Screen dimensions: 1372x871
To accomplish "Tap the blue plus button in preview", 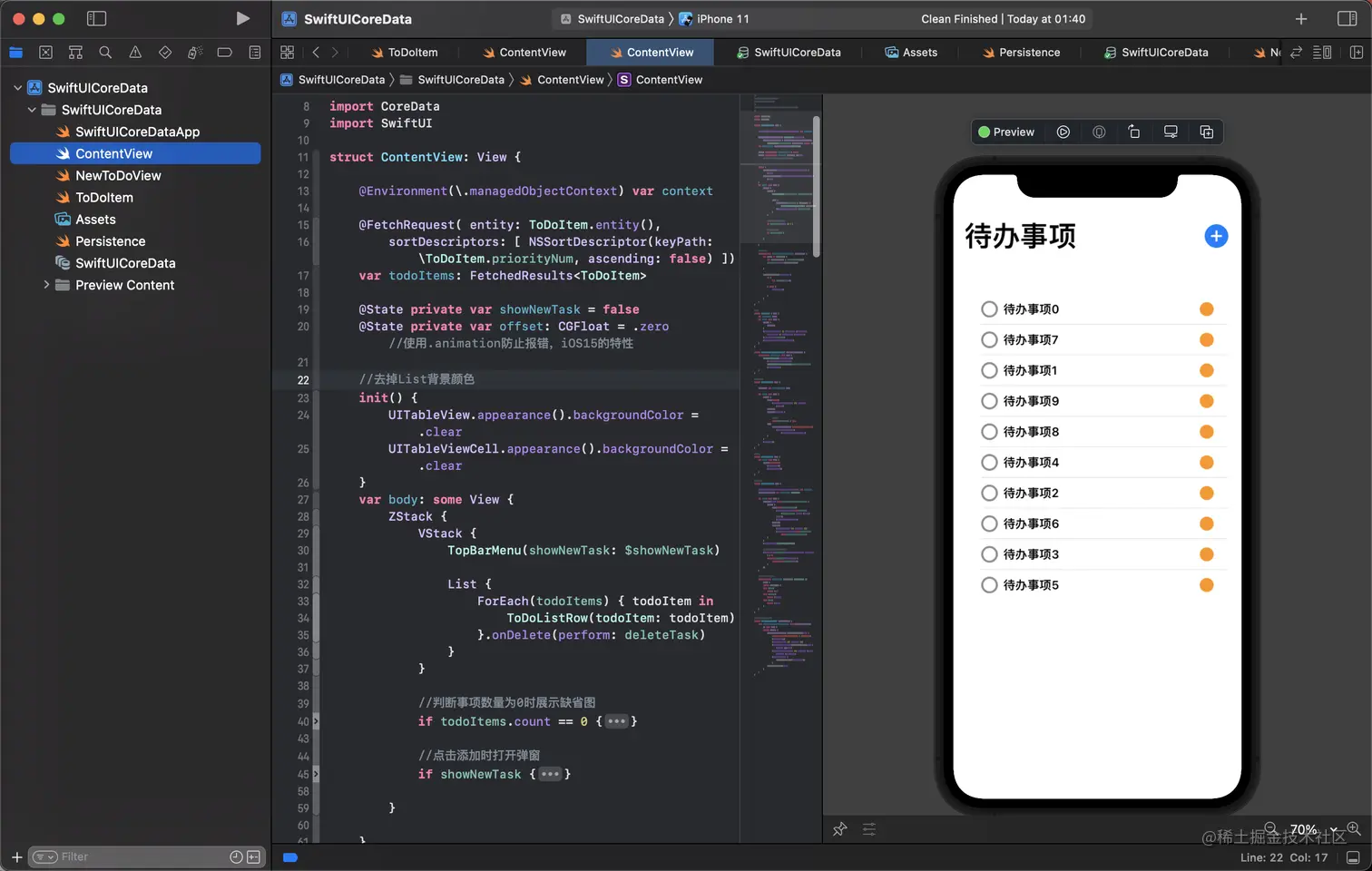I will click(1216, 236).
